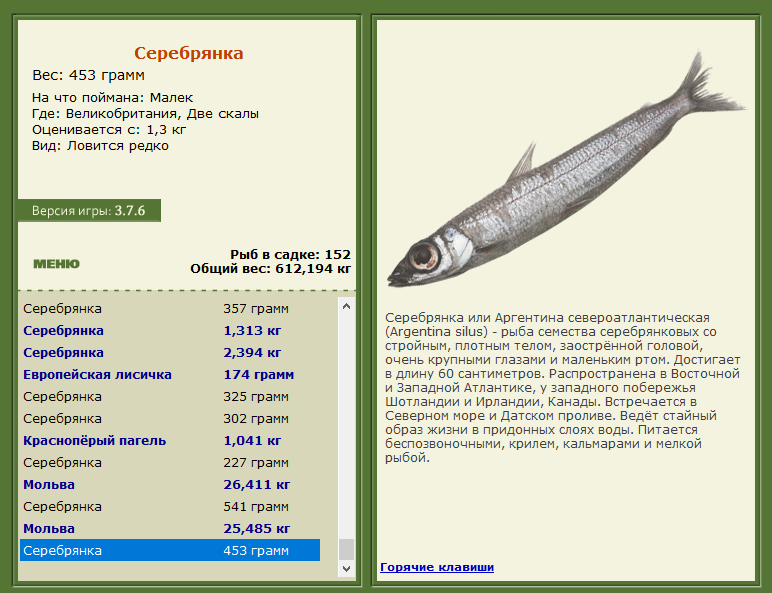Select the highlighted Серебрянка 453 грамм row
The width and height of the screenshot is (772, 593).
(x=170, y=550)
